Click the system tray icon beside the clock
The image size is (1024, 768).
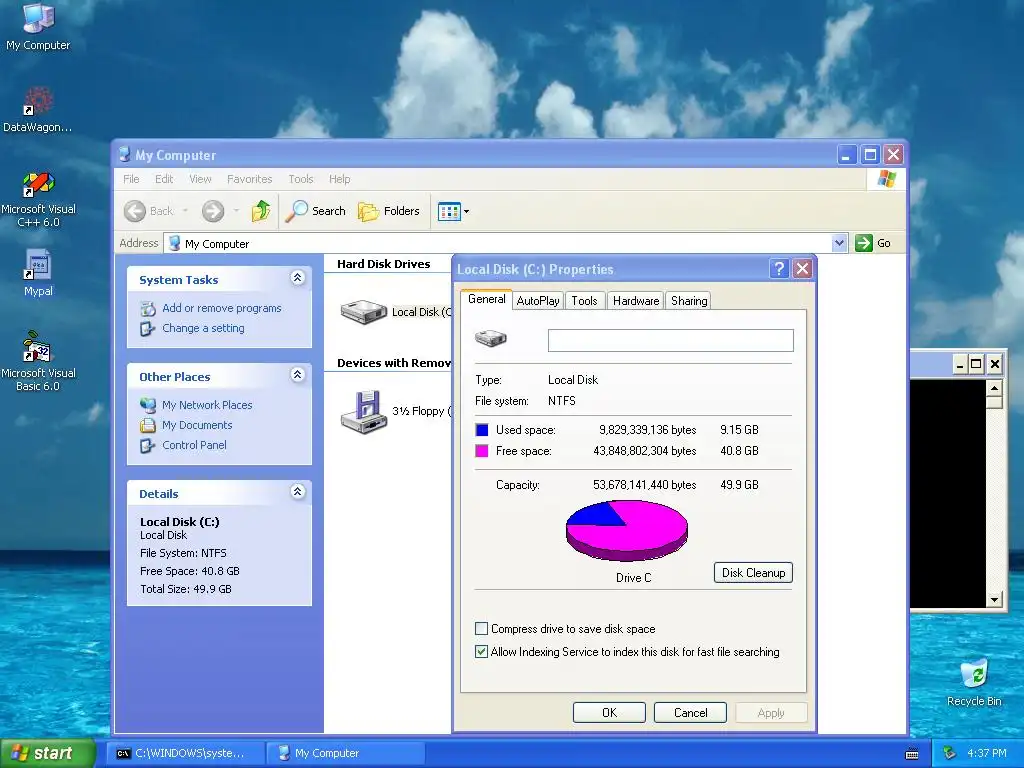pos(950,753)
